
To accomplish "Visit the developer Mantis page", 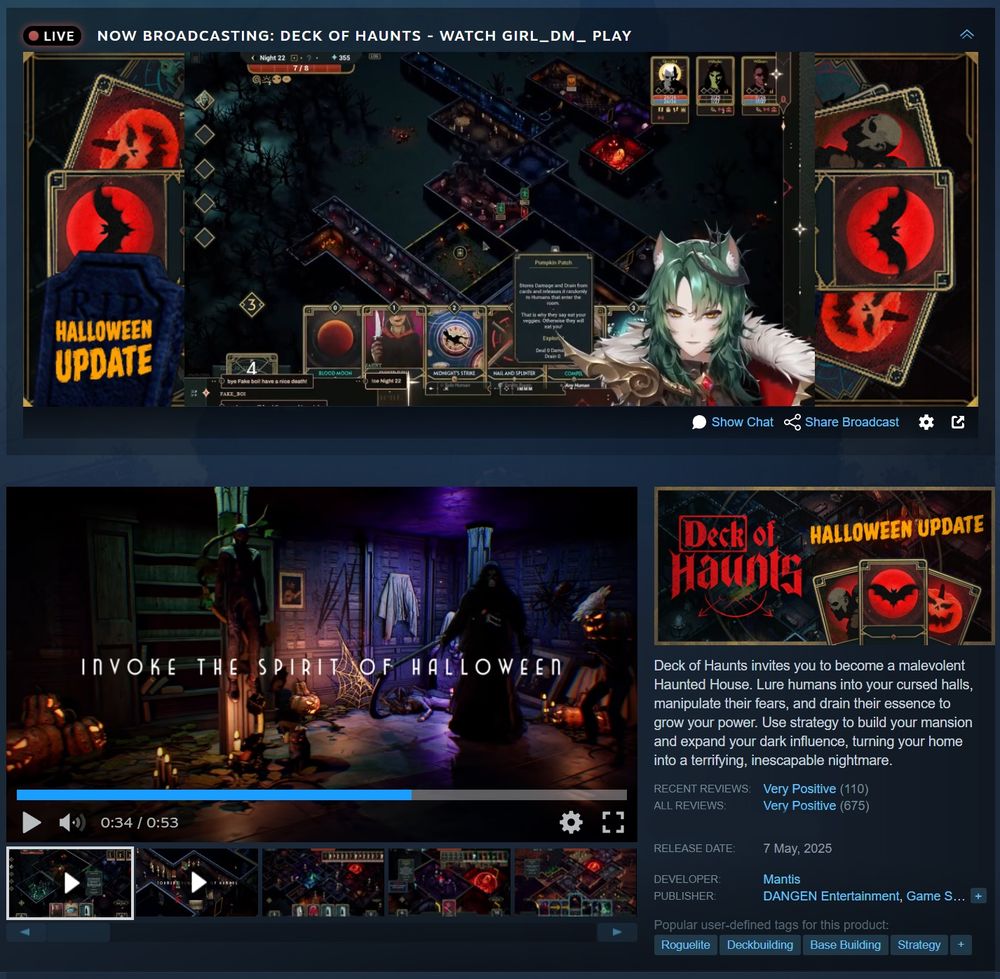I will point(781,879).
